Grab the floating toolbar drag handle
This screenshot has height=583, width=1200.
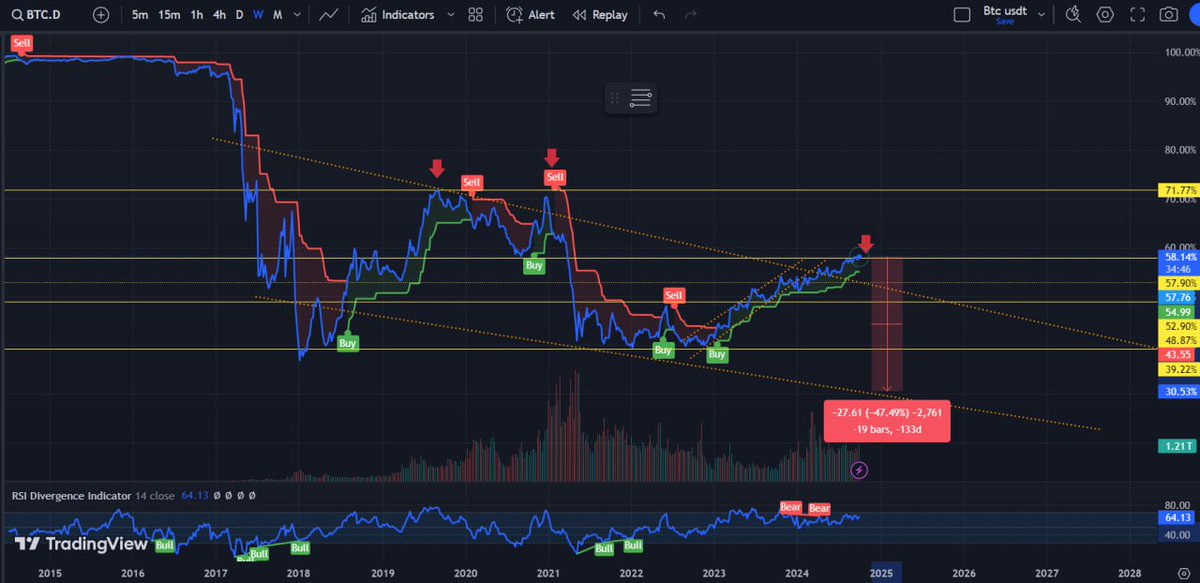(x=617, y=98)
